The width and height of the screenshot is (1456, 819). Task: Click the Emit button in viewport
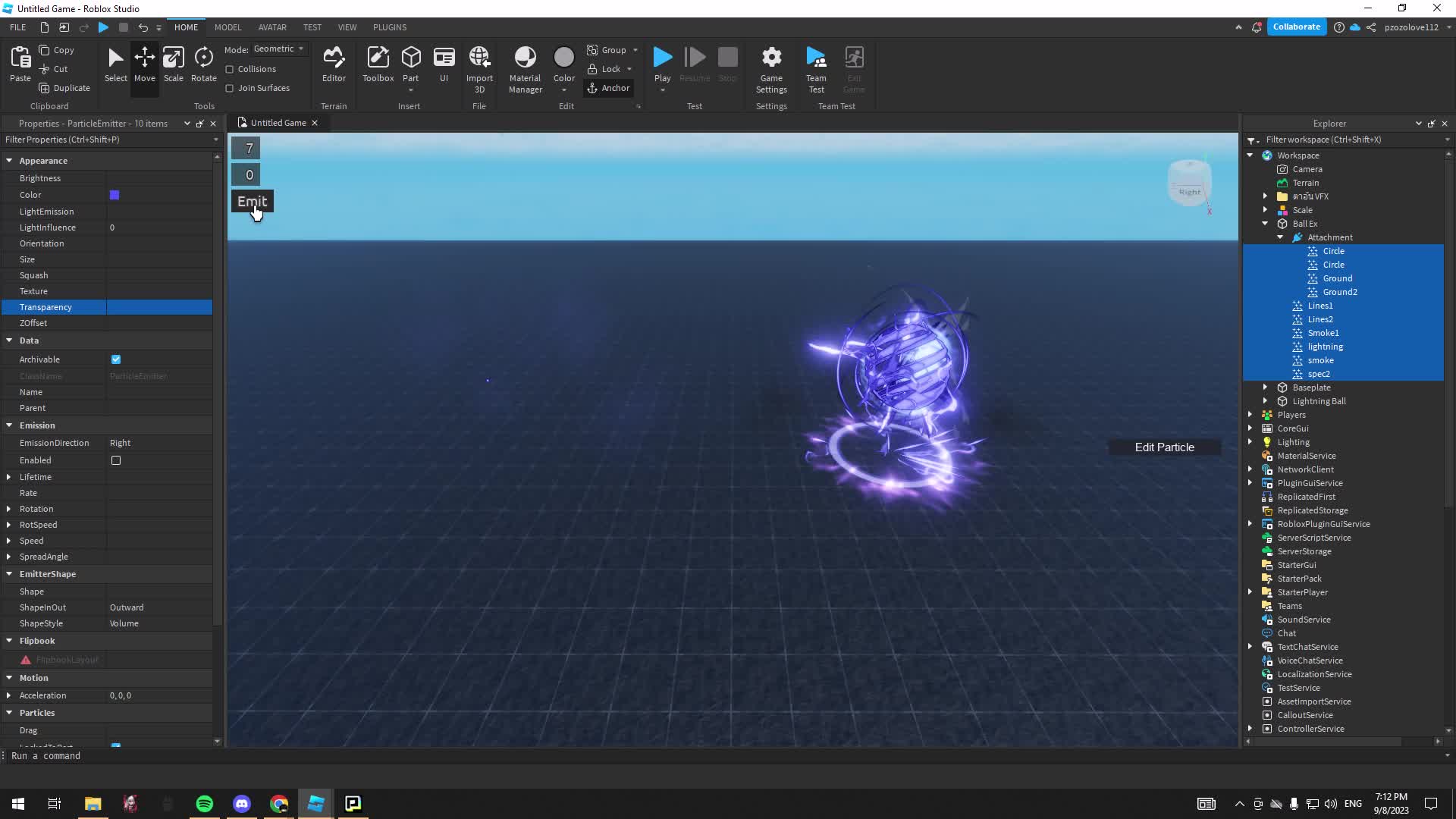(x=252, y=201)
